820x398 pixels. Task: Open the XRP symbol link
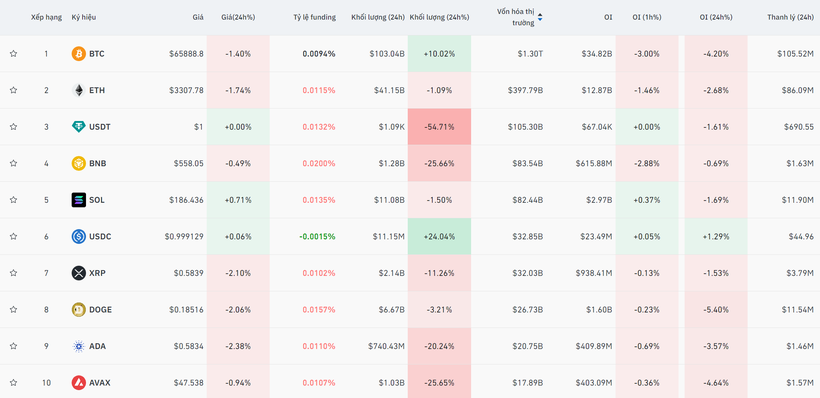pos(97,273)
